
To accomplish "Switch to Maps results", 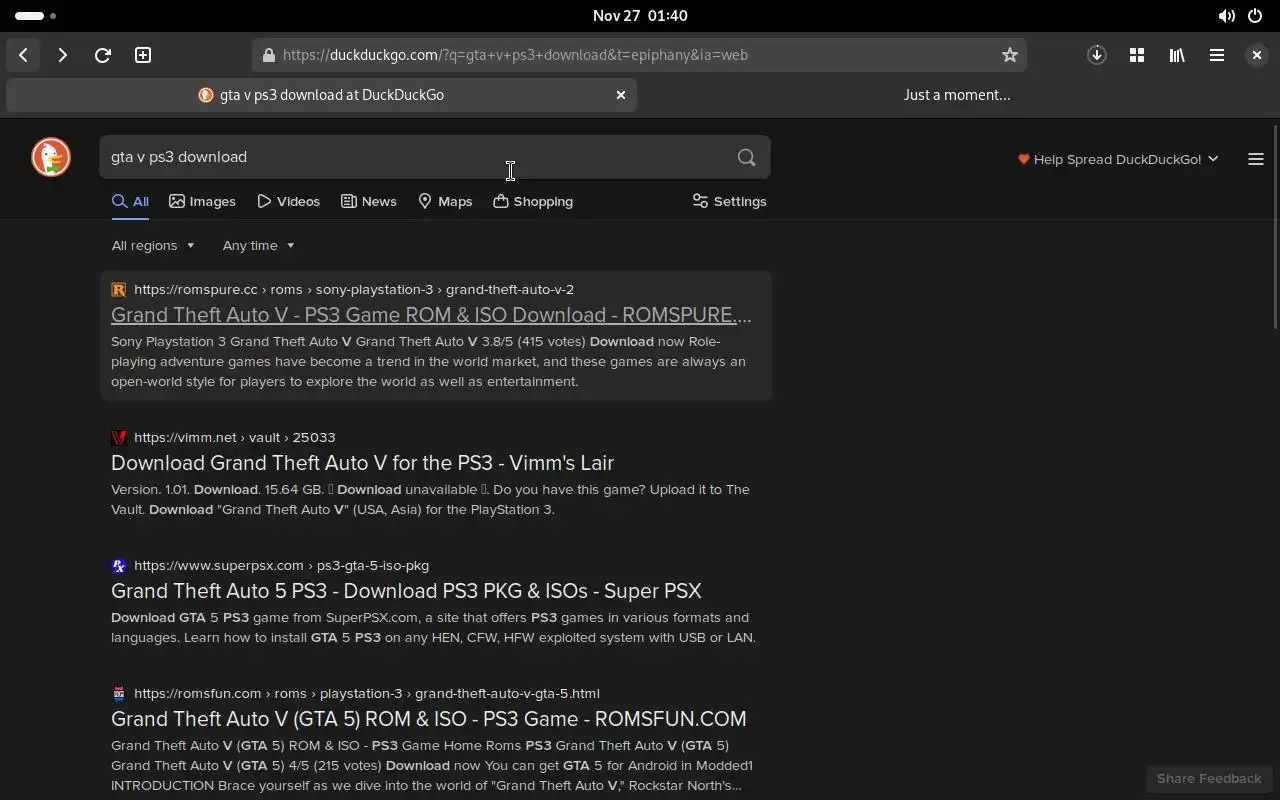I will point(445,201).
